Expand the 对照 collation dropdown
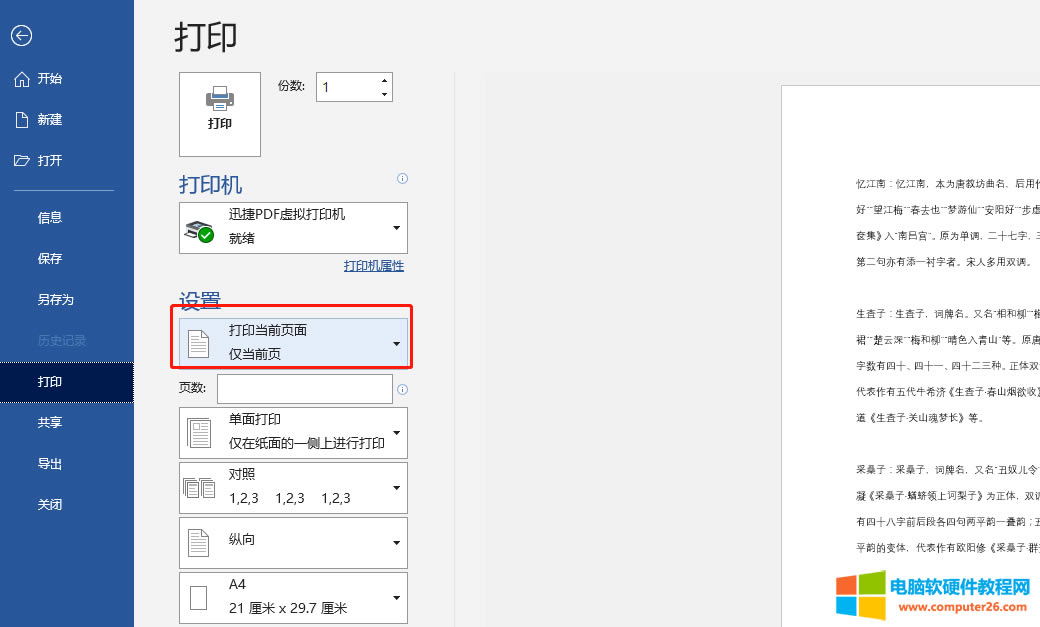Screen dimensions: 1040x627 coord(398,487)
